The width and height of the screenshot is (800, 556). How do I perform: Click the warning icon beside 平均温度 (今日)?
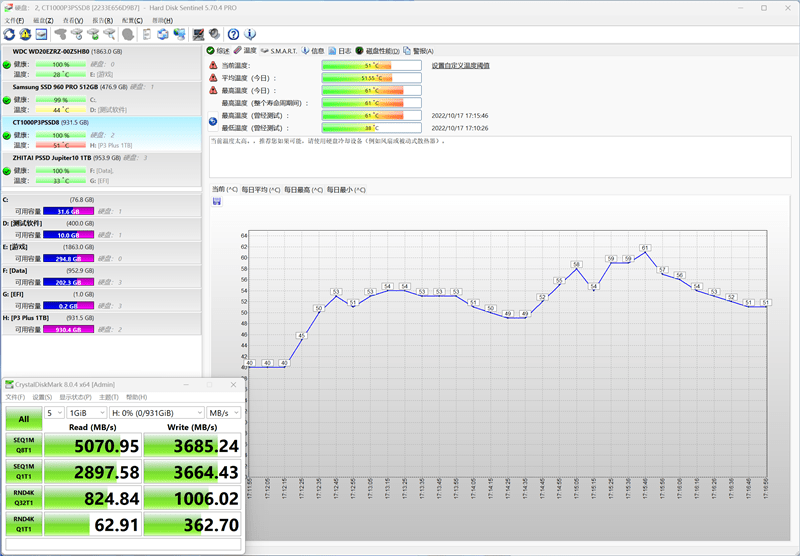click(213, 78)
